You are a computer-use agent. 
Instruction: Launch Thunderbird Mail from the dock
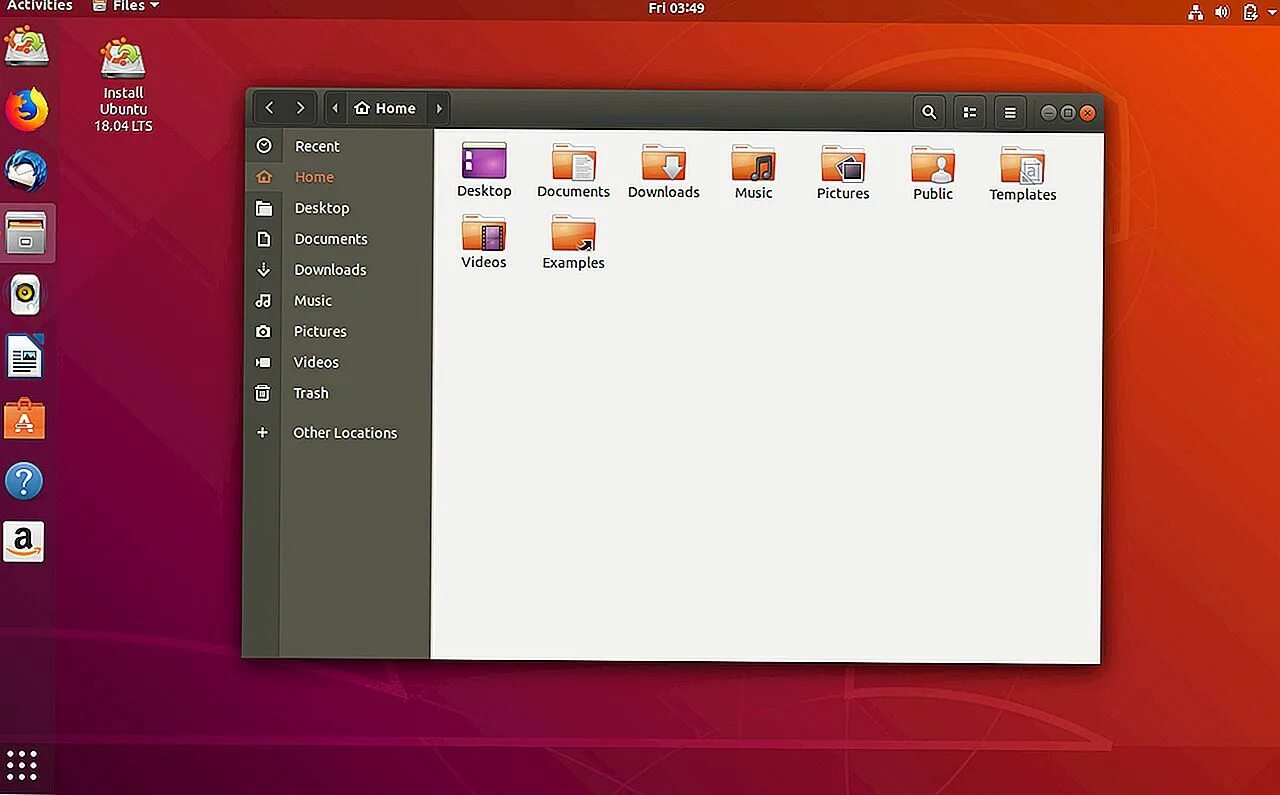click(25, 171)
